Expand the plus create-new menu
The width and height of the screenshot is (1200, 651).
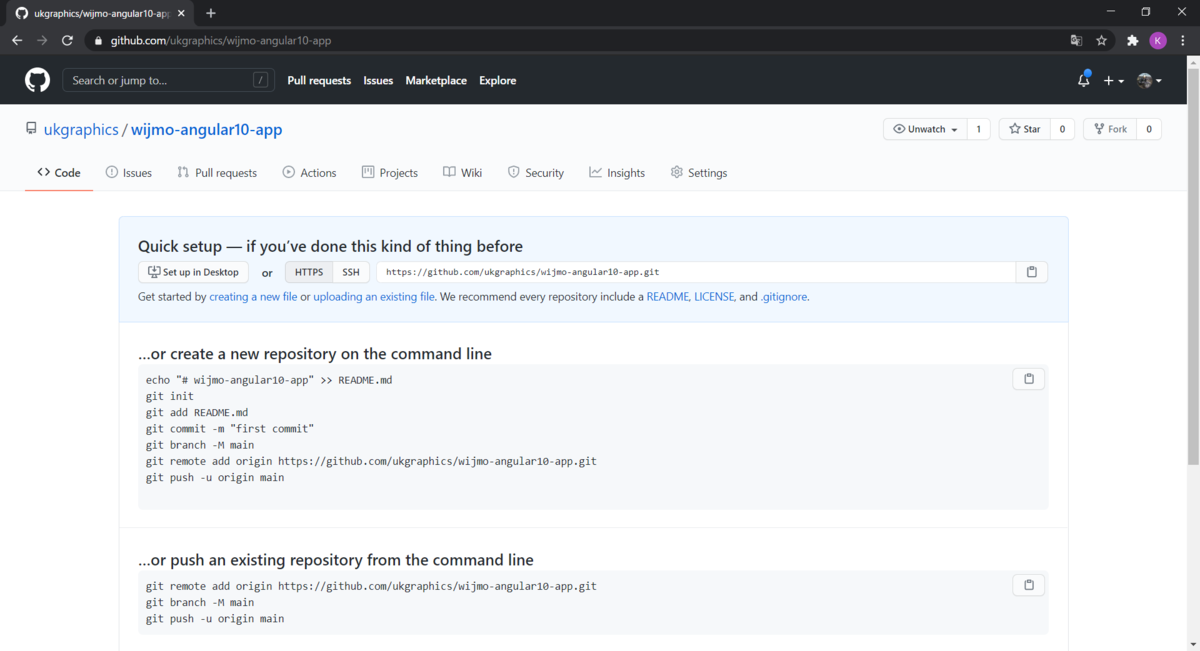[x=1113, y=81]
